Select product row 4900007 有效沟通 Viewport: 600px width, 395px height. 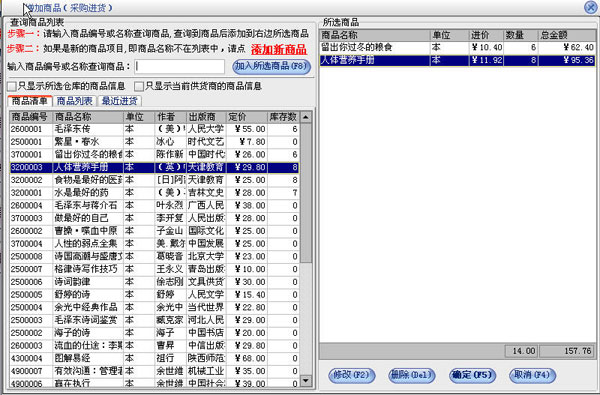pyautogui.click(x=155, y=371)
